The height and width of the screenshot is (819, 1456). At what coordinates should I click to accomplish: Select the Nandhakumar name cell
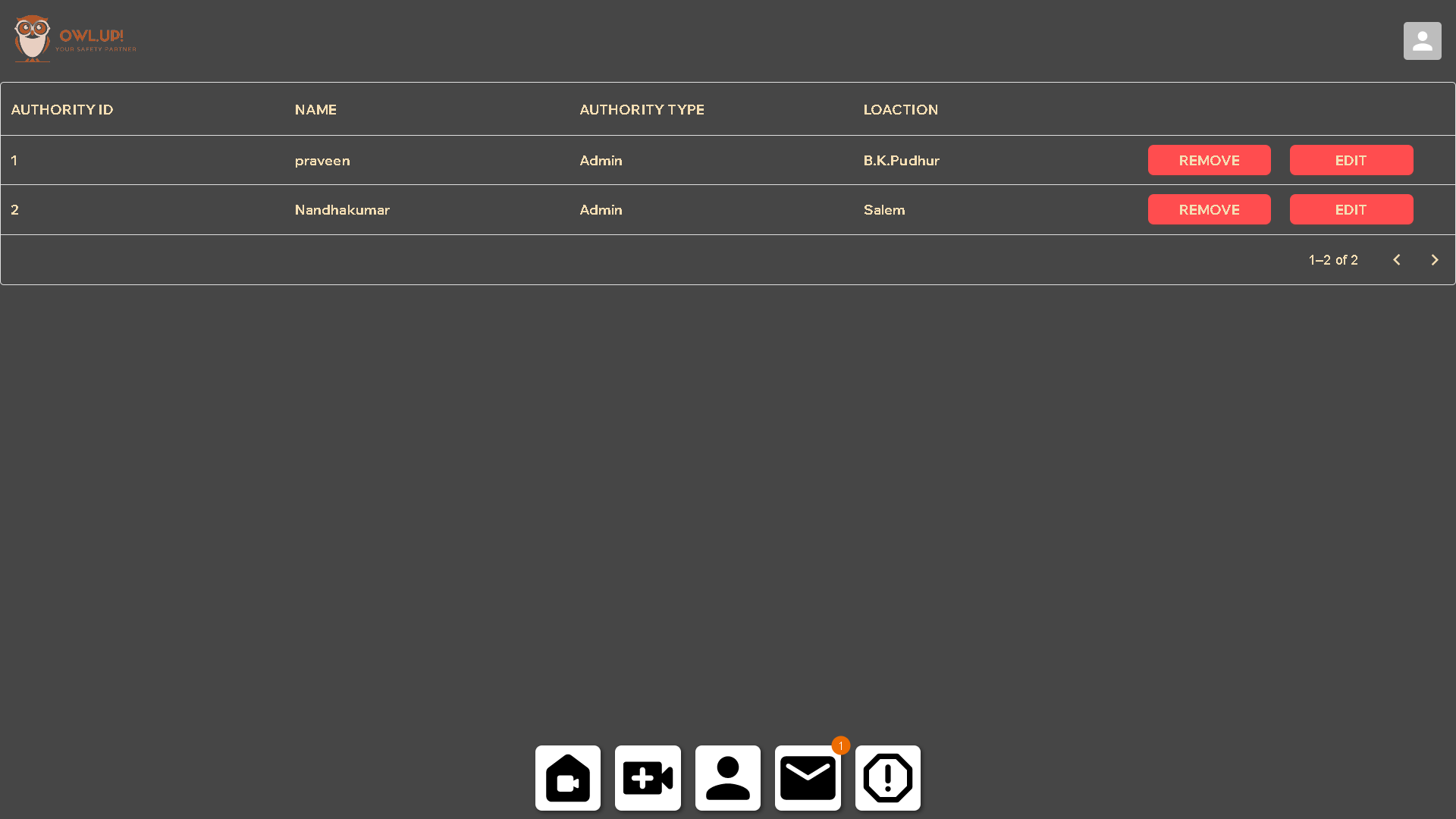[x=342, y=210]
